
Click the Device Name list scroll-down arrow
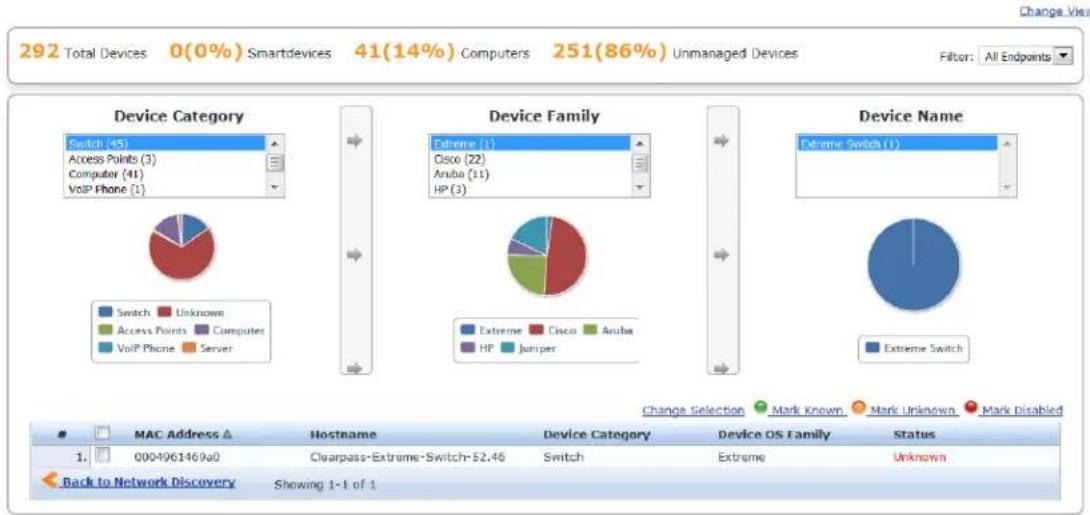point(1007,188)
